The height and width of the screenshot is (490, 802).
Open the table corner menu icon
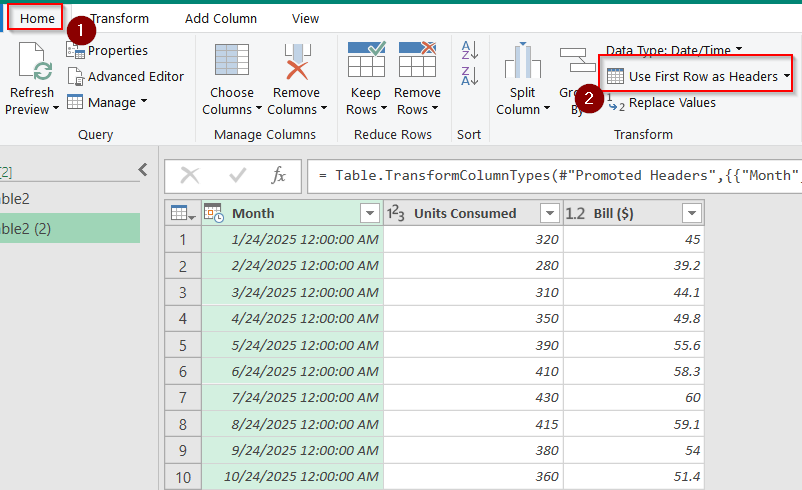point(183,213)
